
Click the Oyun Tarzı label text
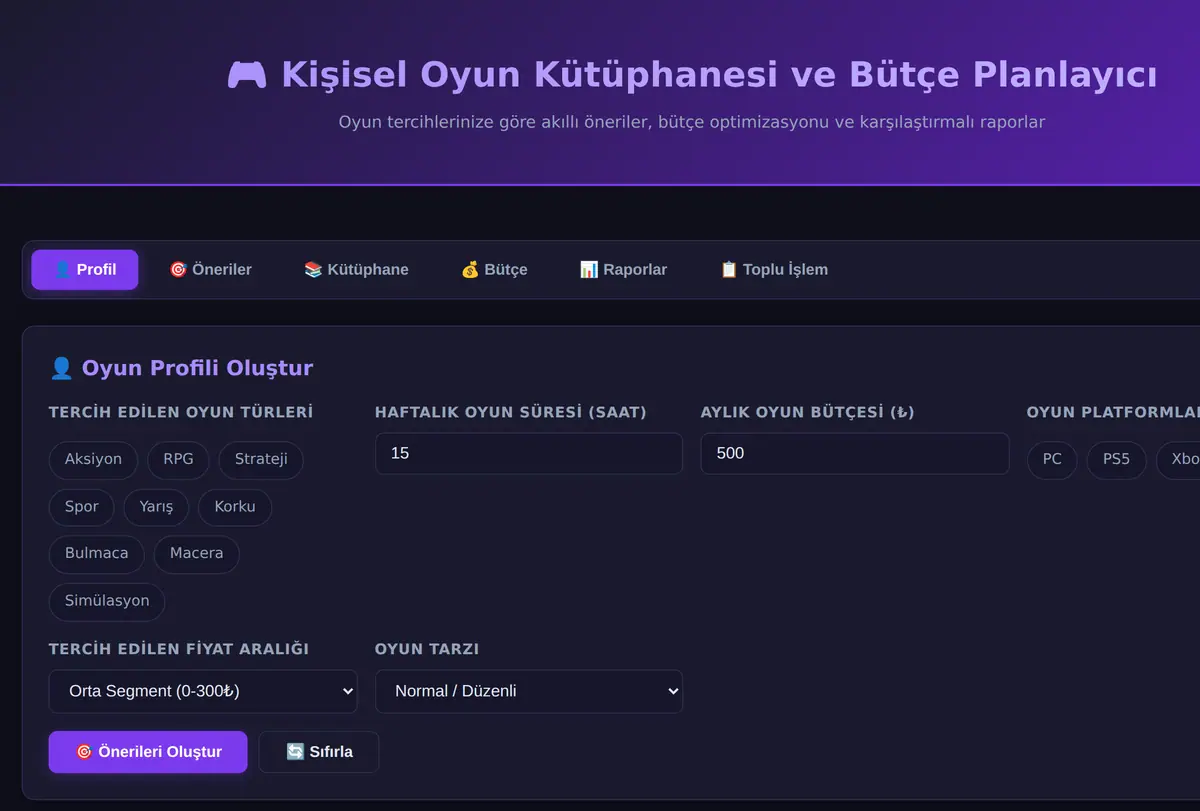[427, 649]
